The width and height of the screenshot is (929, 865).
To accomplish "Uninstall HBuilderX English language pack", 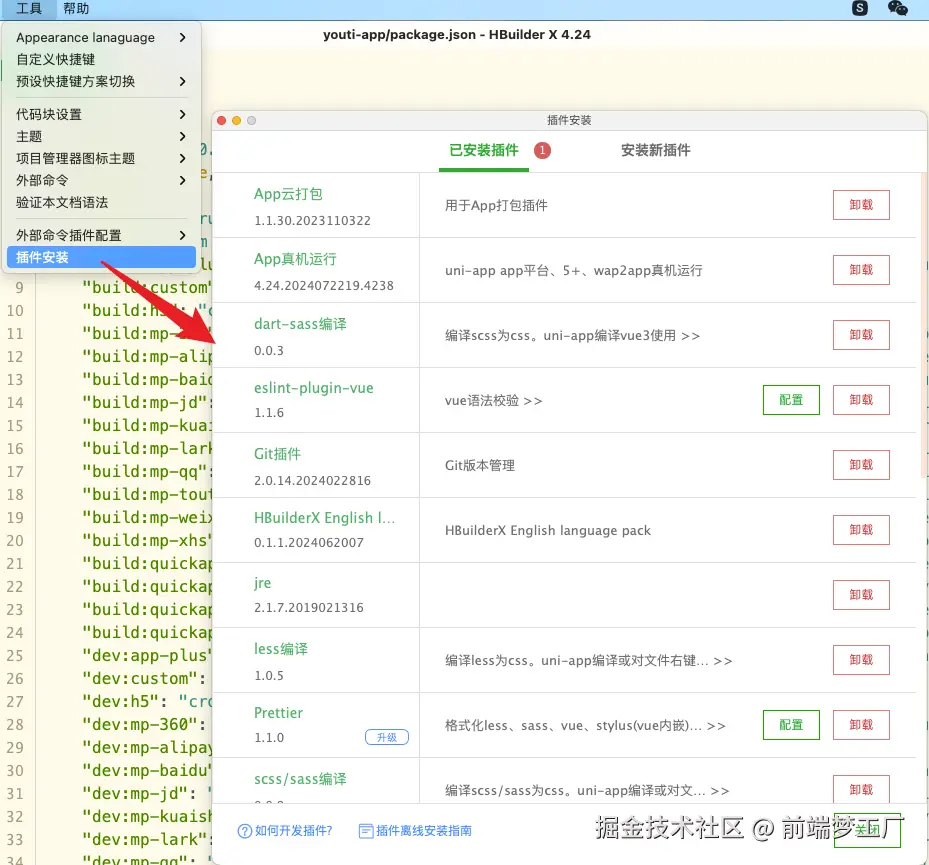I will (x=861, y=530).
